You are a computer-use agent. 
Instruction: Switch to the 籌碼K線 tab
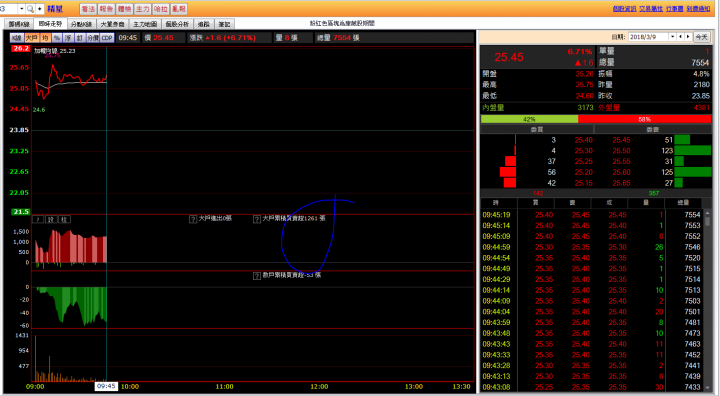[x=19, y=24]
